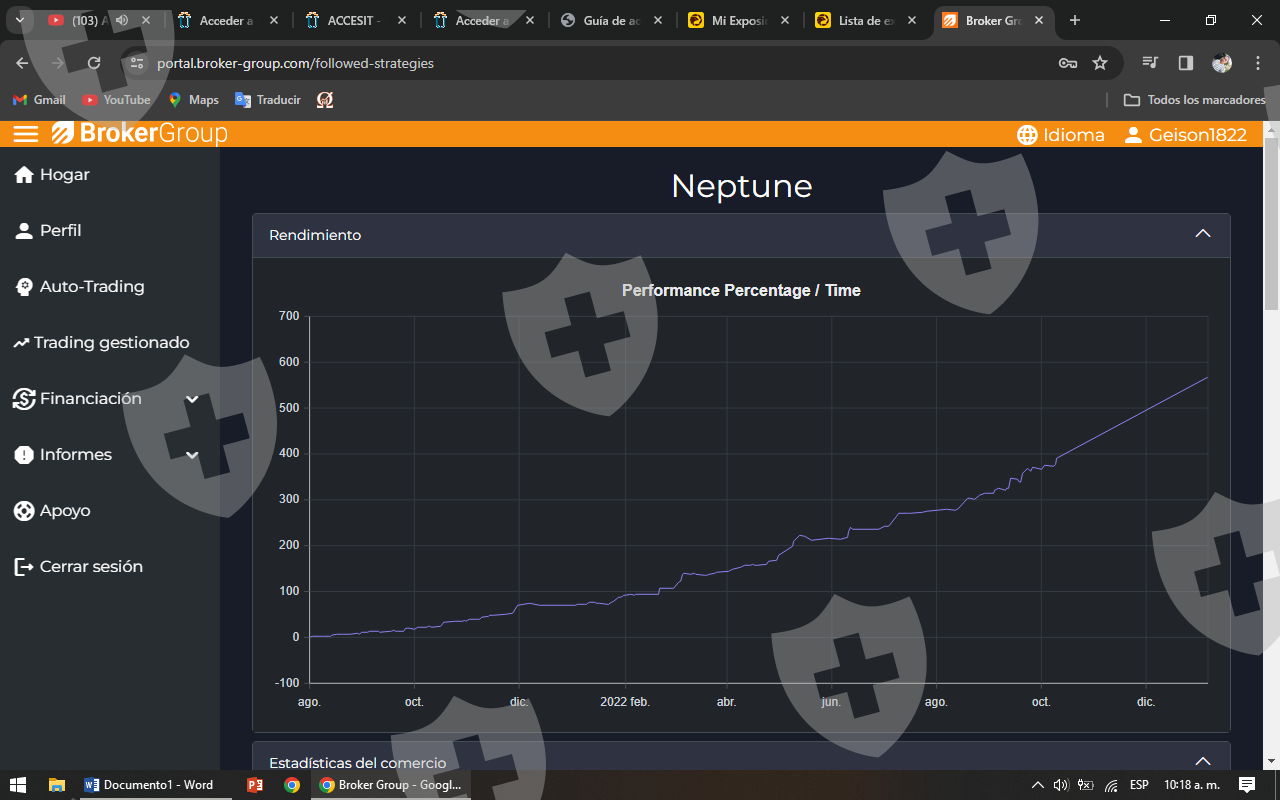Click the Cerrar sesión logout icon
The width and height of the screenshot is (1280, 800).
click(x=24, y=567)
